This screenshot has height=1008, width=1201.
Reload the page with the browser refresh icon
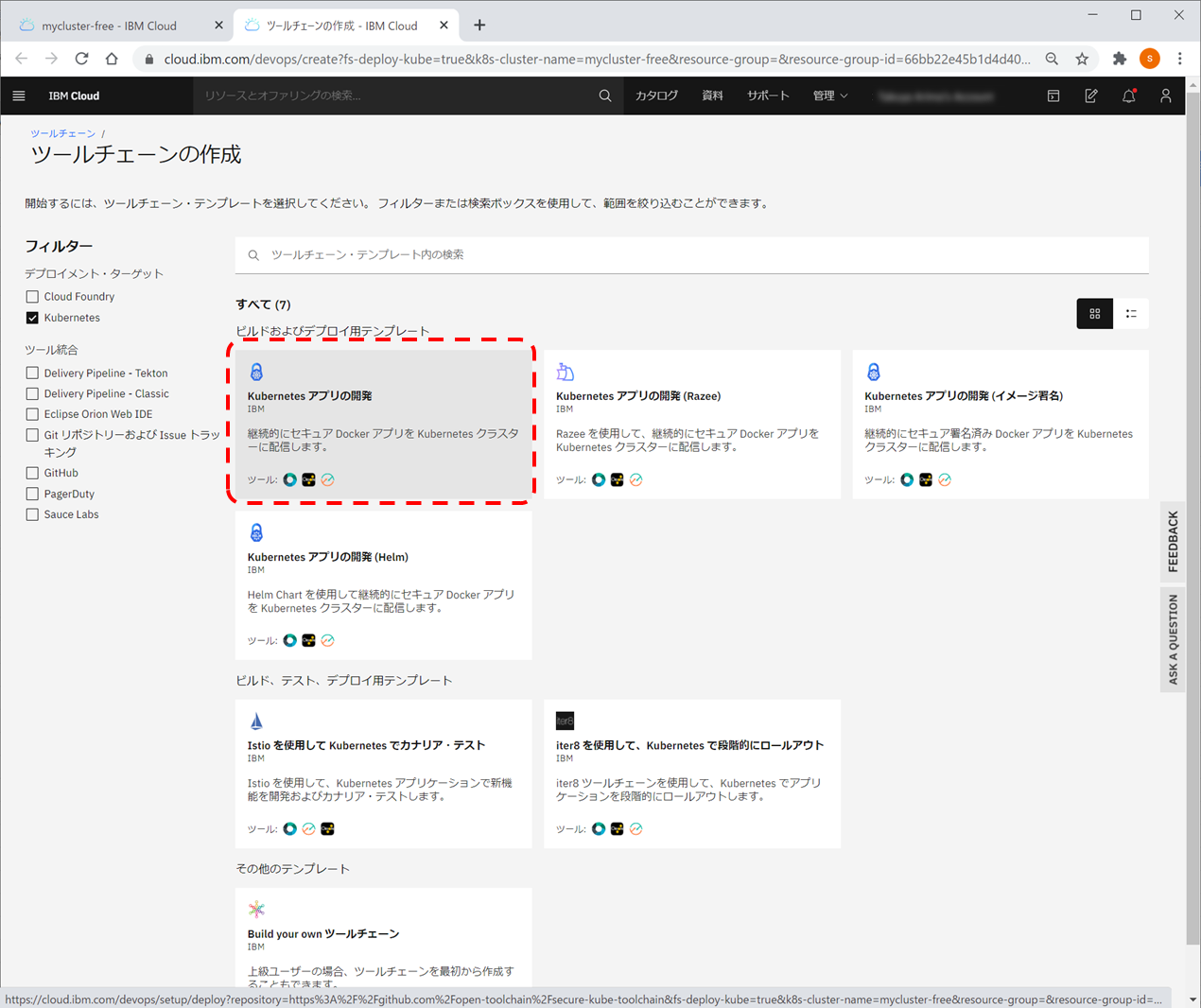[x=81, y=59]
